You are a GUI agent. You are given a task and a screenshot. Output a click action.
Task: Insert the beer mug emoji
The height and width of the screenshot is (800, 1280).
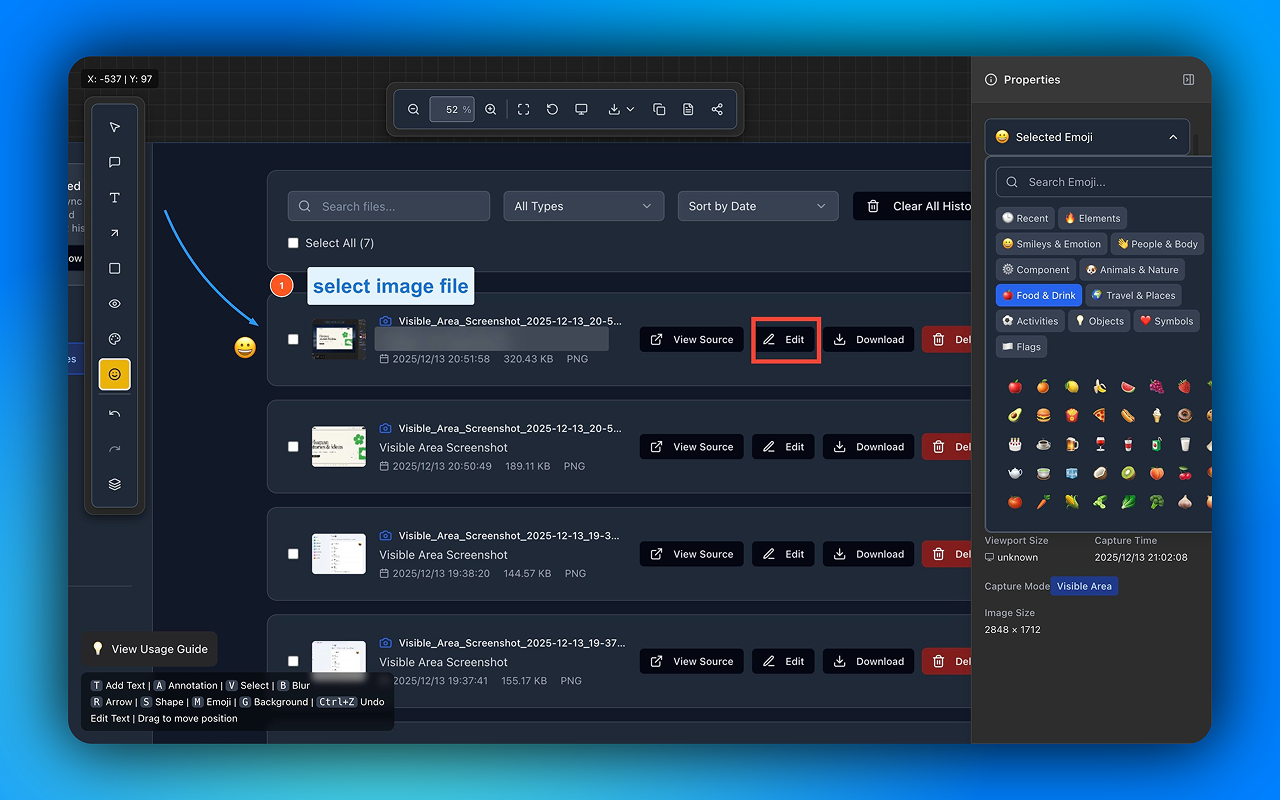[x=1071, y=444]
